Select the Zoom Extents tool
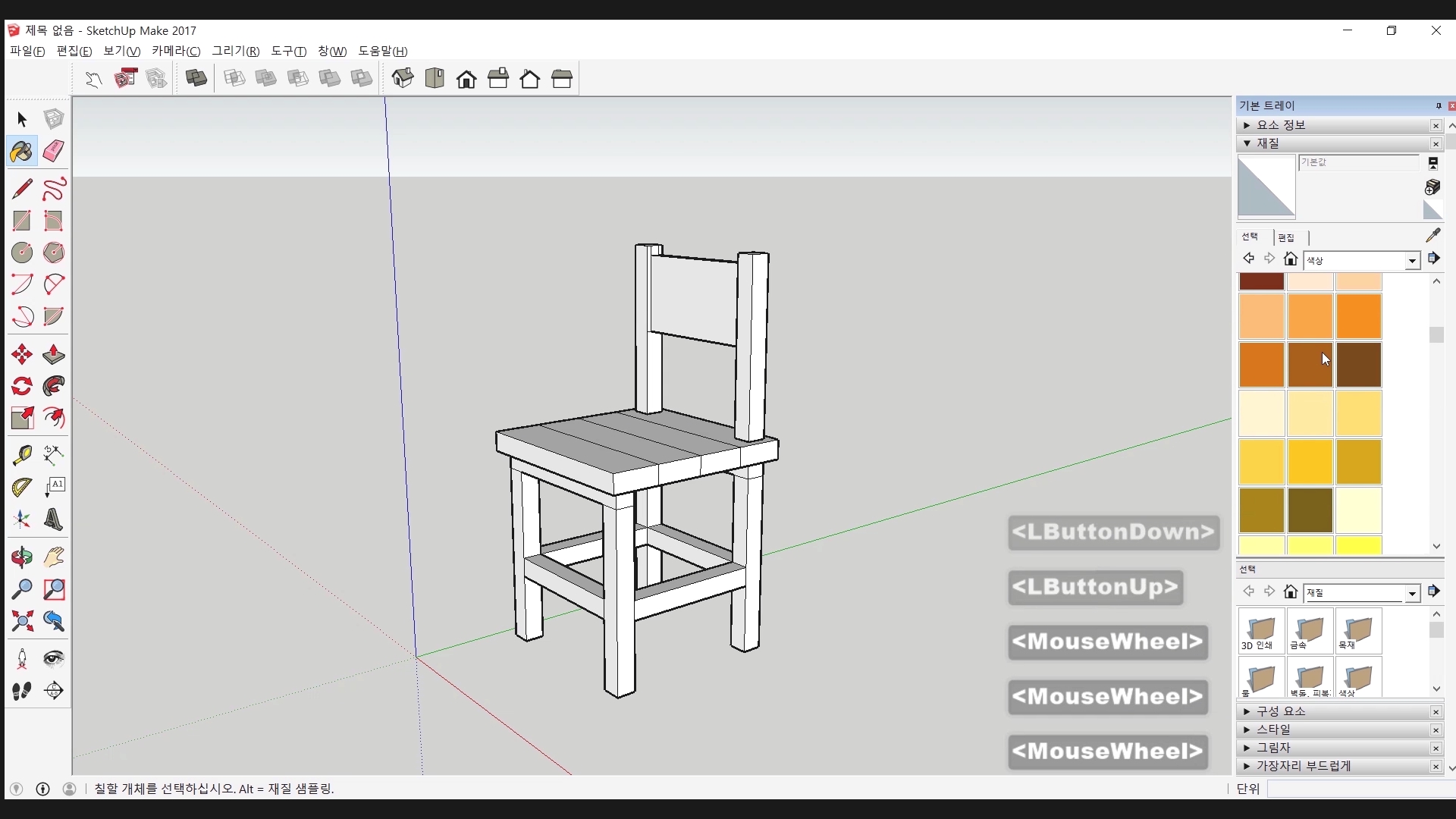Screen dimensions: 1456x819 [22, 621]
